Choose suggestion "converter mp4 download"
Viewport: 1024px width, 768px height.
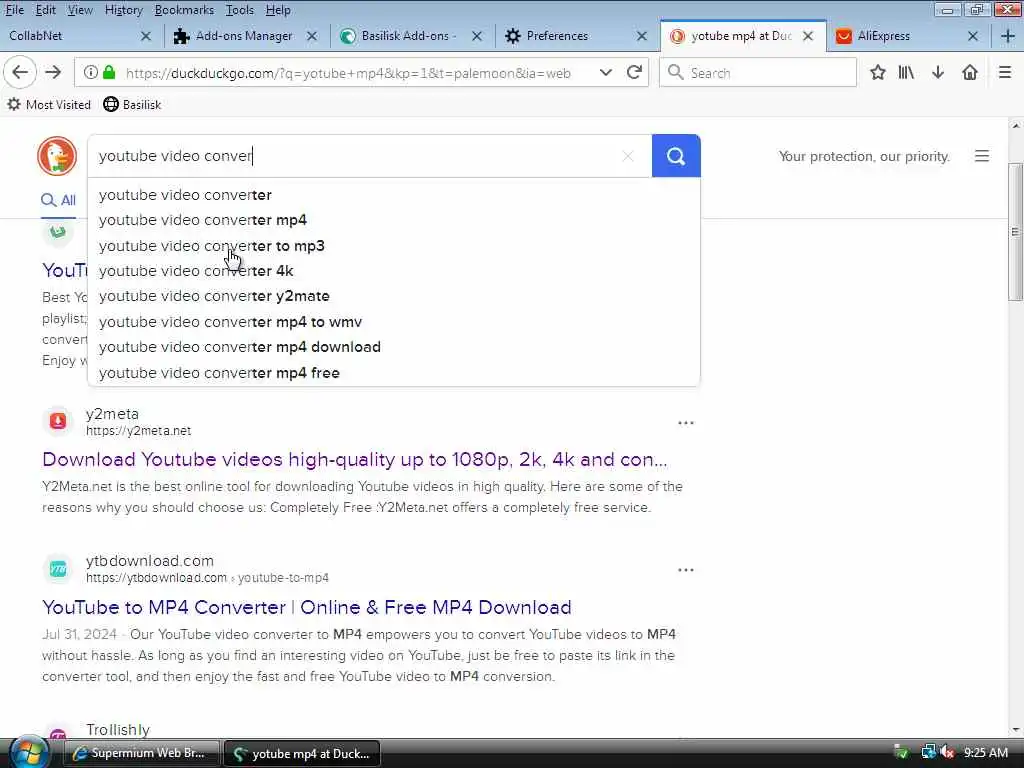tap(394, 347)
